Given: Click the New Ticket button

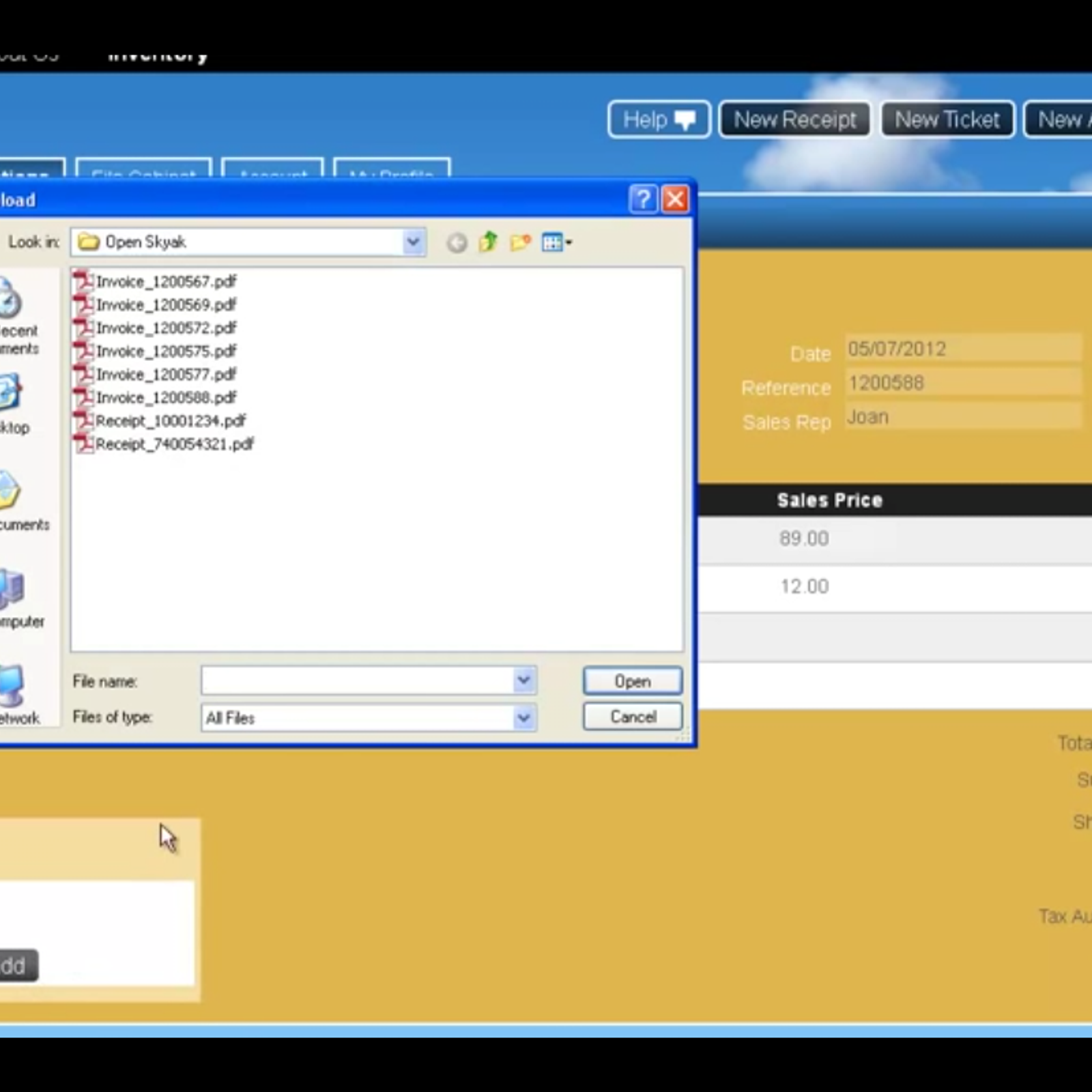Looking at the screenshot, I should pyautogui.click(x=947, y=120).
